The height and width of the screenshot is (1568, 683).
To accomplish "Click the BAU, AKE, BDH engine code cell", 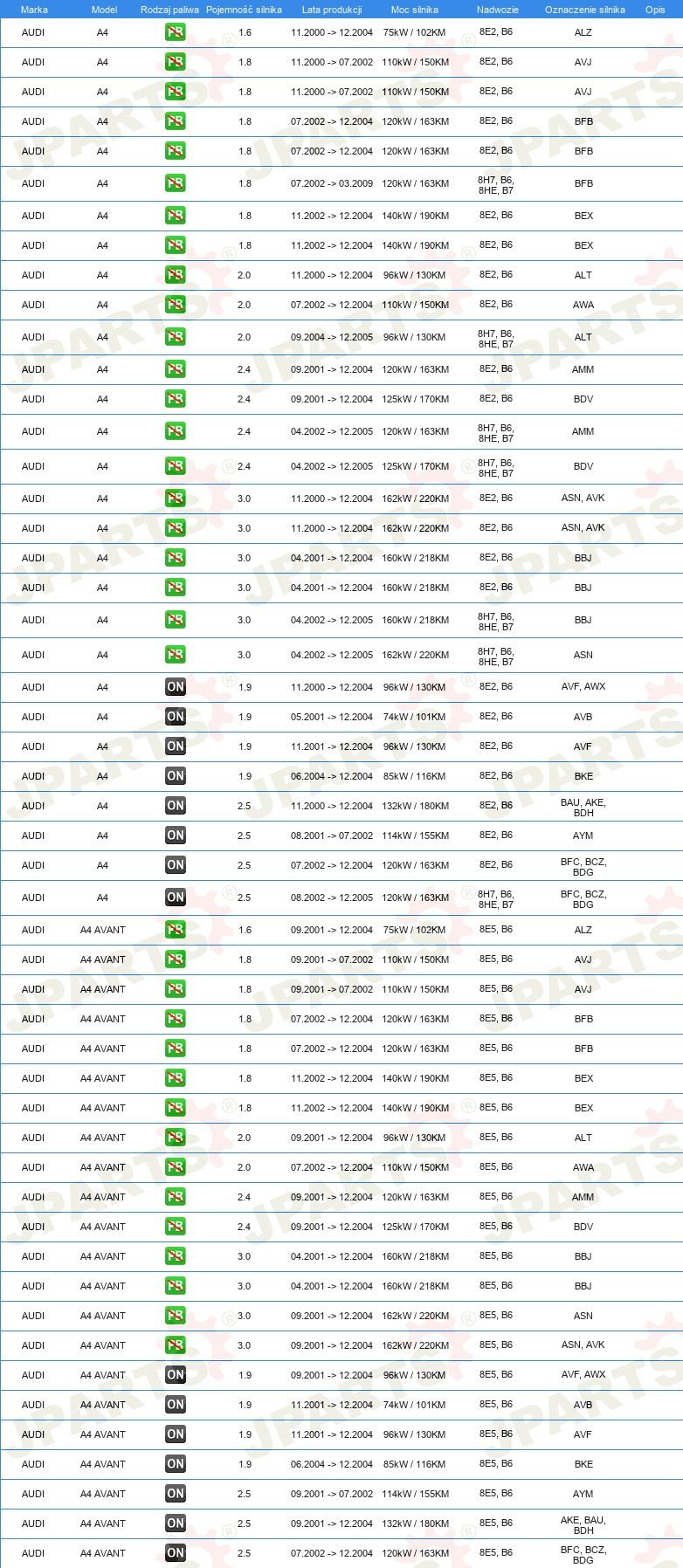I will tap(583, 808).
